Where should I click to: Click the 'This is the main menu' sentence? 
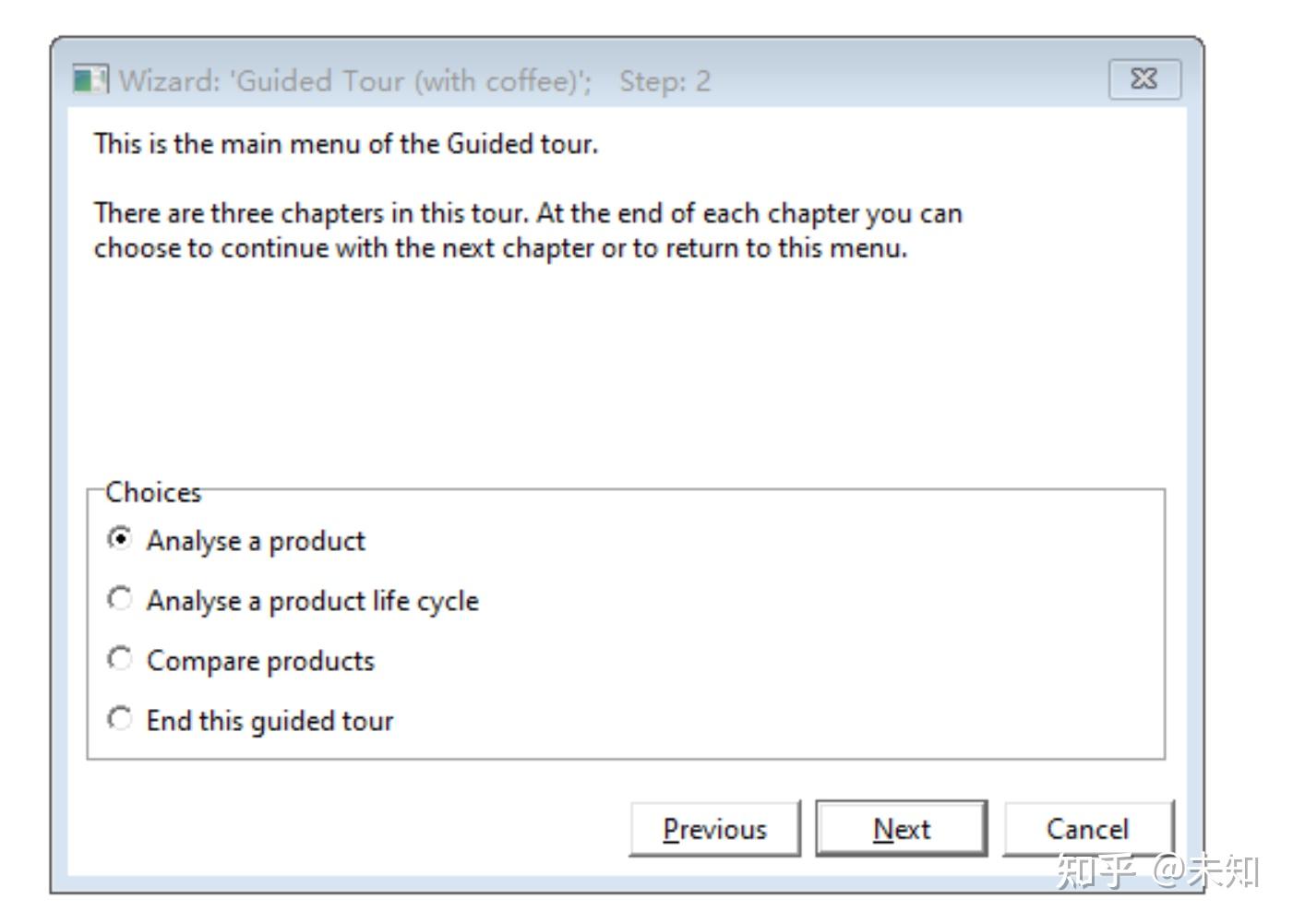pos(345,144)
